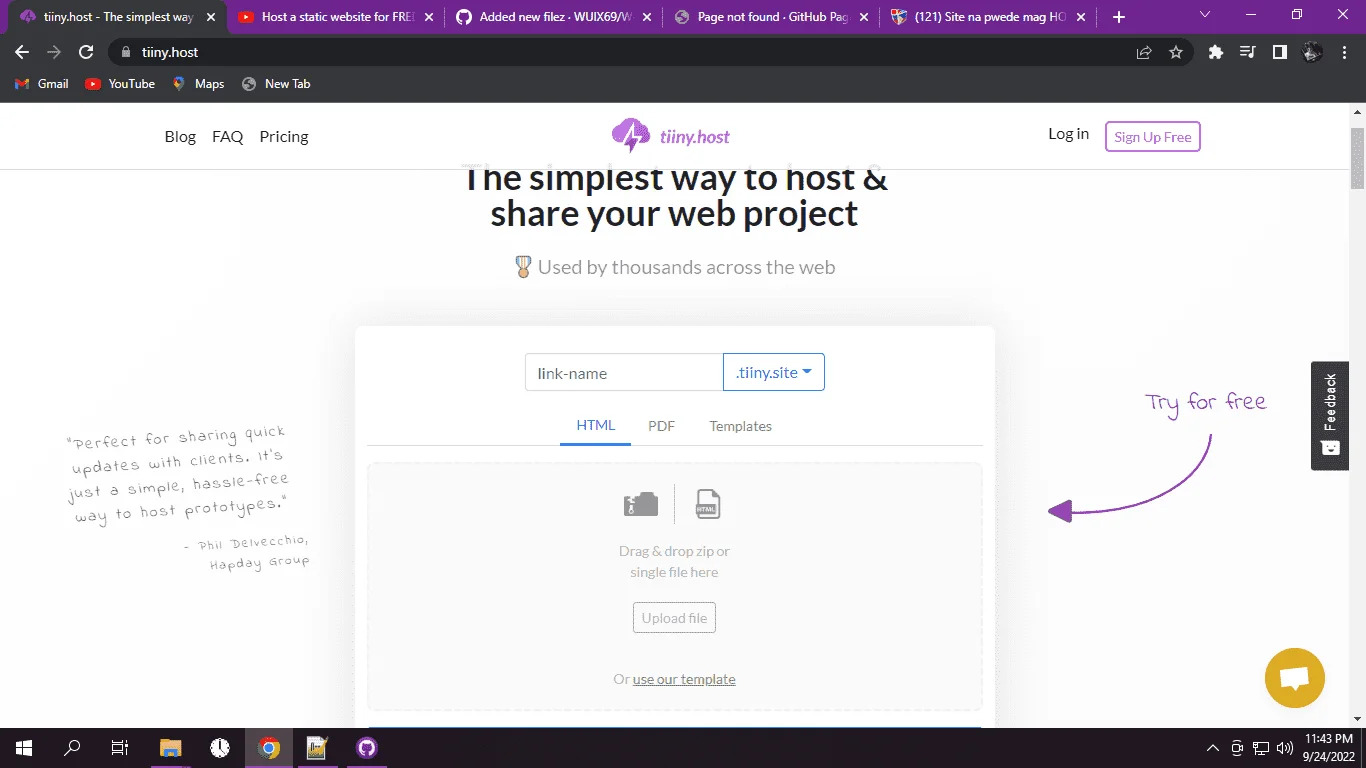Image resolution: width=1366 pixels, height=768 pixels.
Task: Open the FAQ page
Action: point(228,137)
